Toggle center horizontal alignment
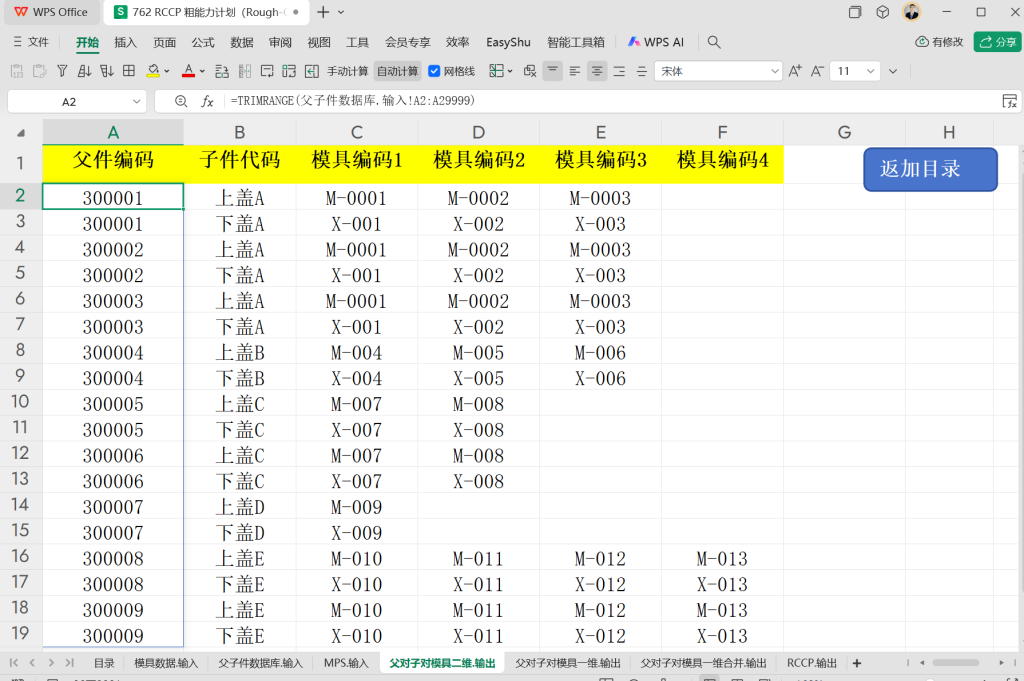Viewport: 1024px width, 681px height. click(597, 71)
